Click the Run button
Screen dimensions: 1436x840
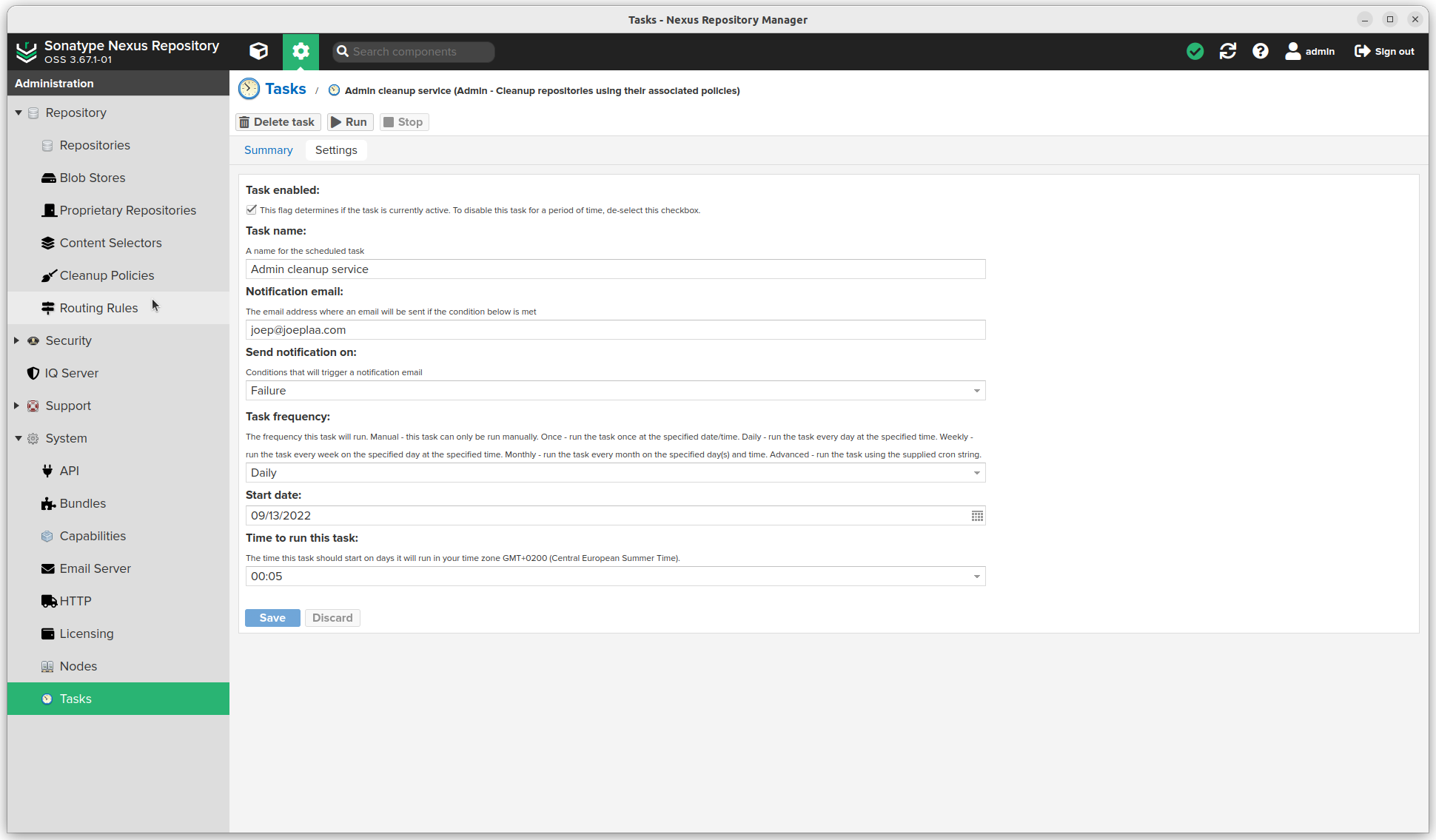pyautogui.click(x=349, y=122)
